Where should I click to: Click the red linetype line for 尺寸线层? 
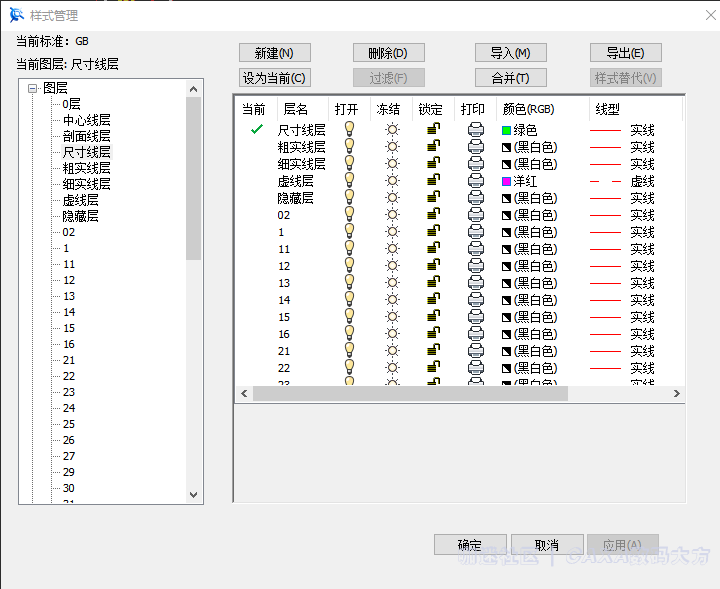pos(606,130)
